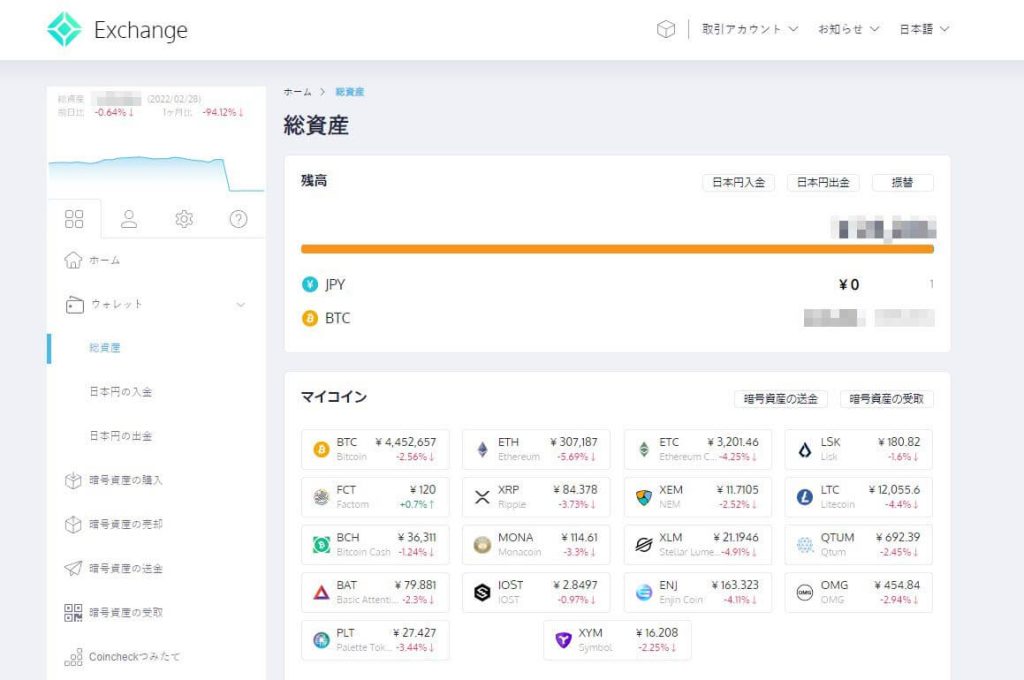
Task: Select the dashboard grid tab icon
Action: [74, 219]
